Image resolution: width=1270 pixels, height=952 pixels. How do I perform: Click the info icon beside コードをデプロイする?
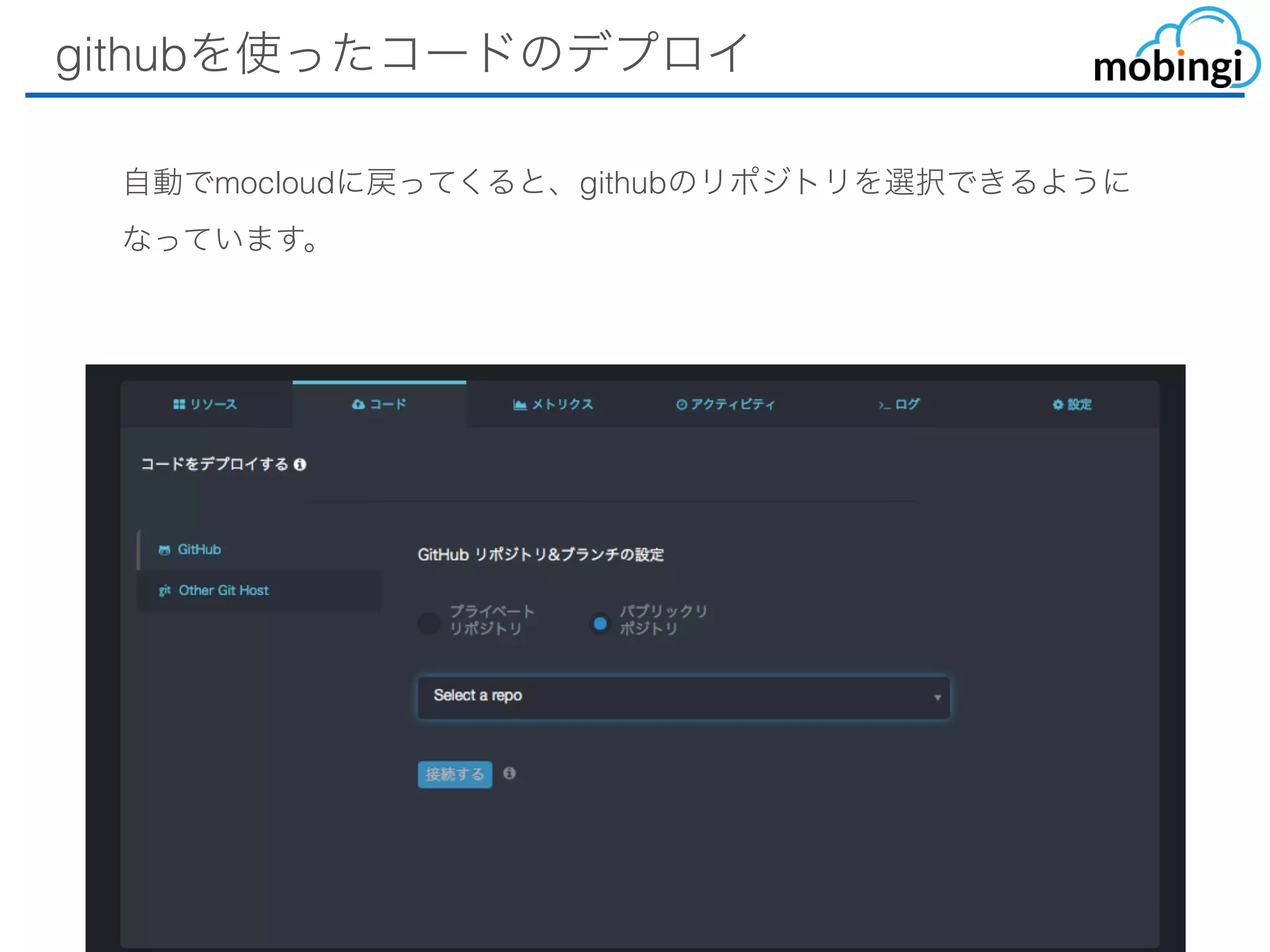coord(300,464)
